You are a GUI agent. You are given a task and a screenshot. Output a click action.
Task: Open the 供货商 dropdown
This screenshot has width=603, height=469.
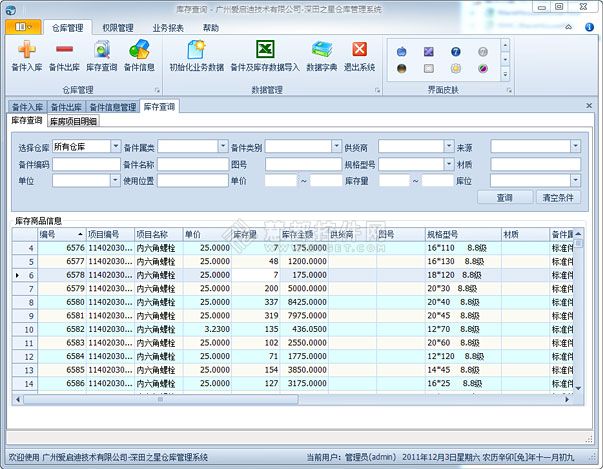[x=449, y=146]
